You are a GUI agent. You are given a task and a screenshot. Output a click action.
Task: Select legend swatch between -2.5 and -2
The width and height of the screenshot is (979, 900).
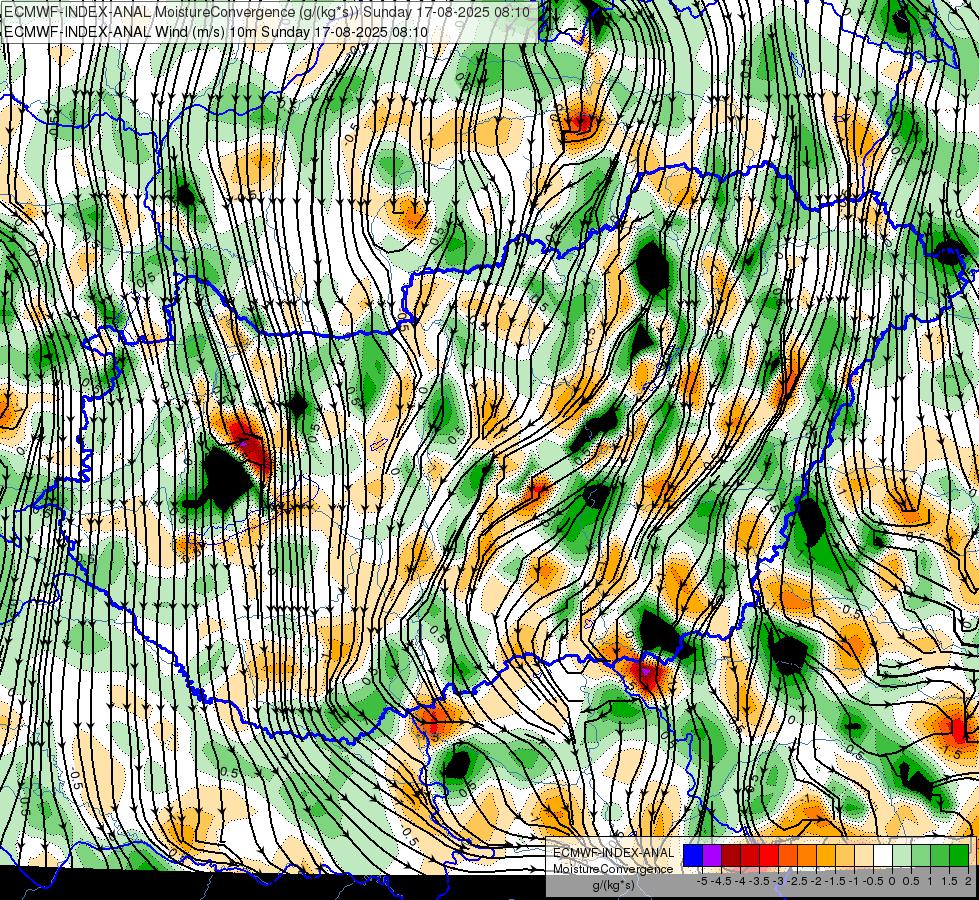click(x=807, y=855)
